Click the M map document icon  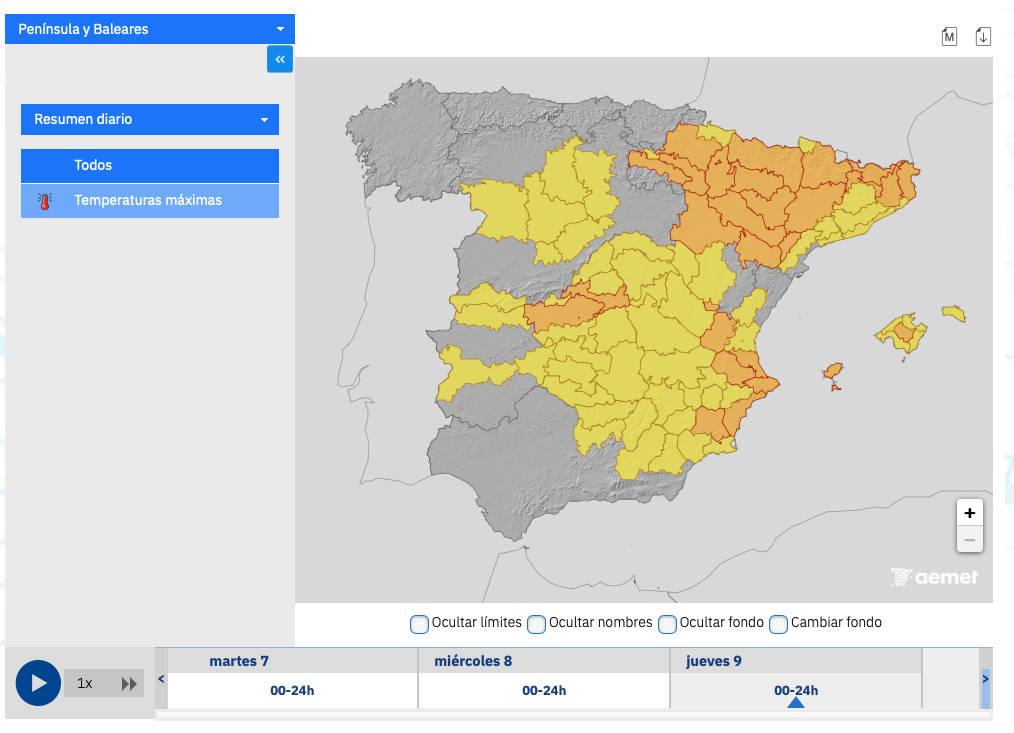pos(949,37)
